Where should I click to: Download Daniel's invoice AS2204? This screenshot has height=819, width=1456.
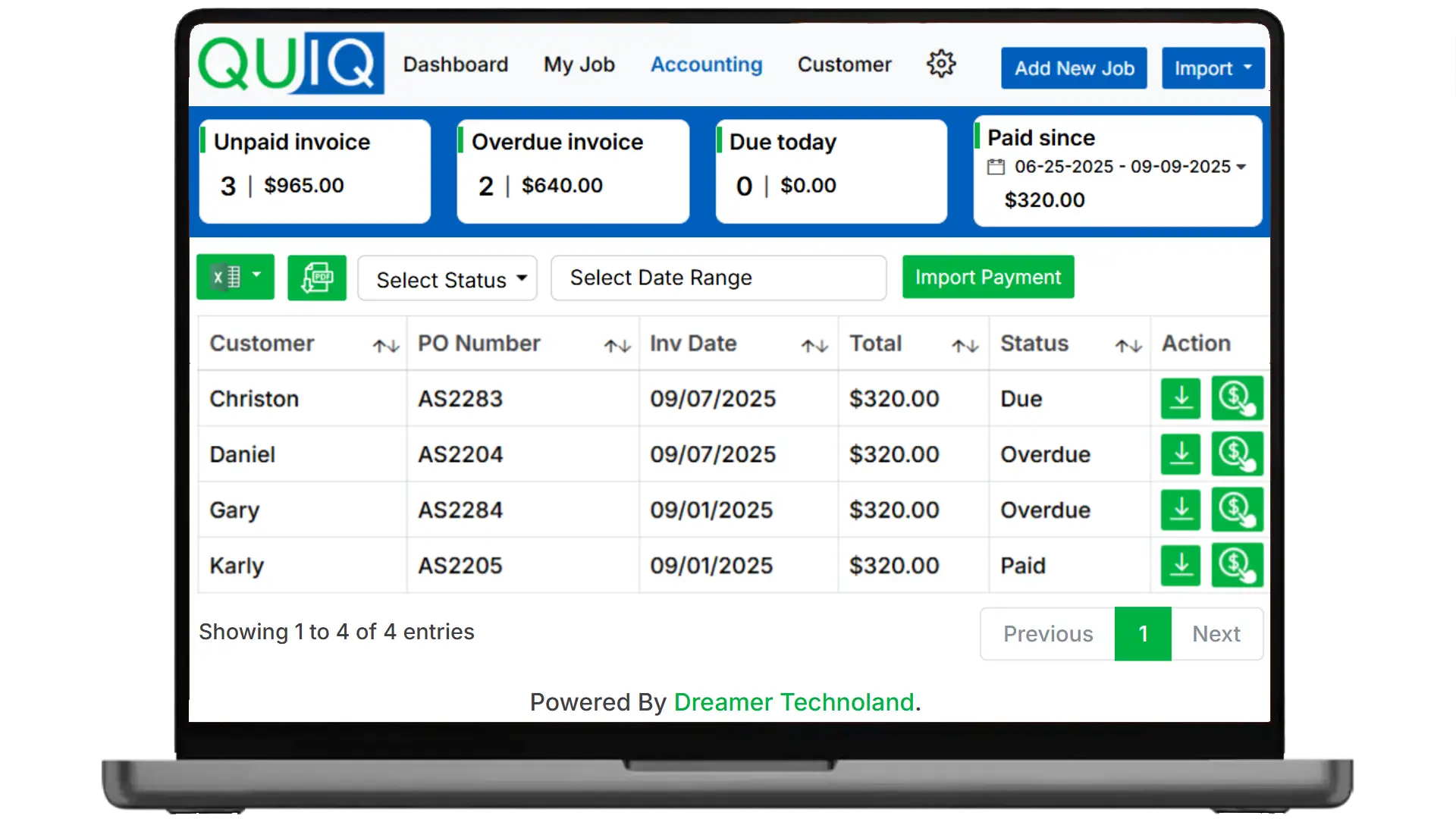1181,454
